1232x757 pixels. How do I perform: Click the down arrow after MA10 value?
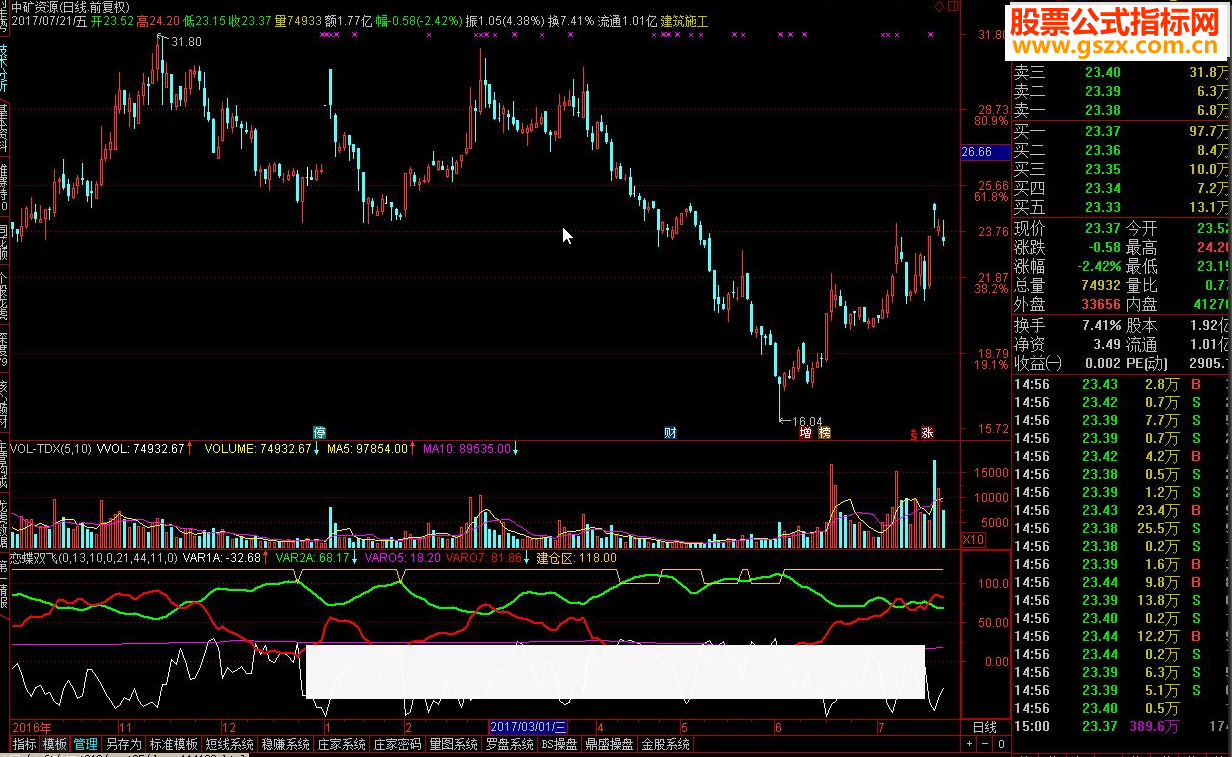point(516,449)
